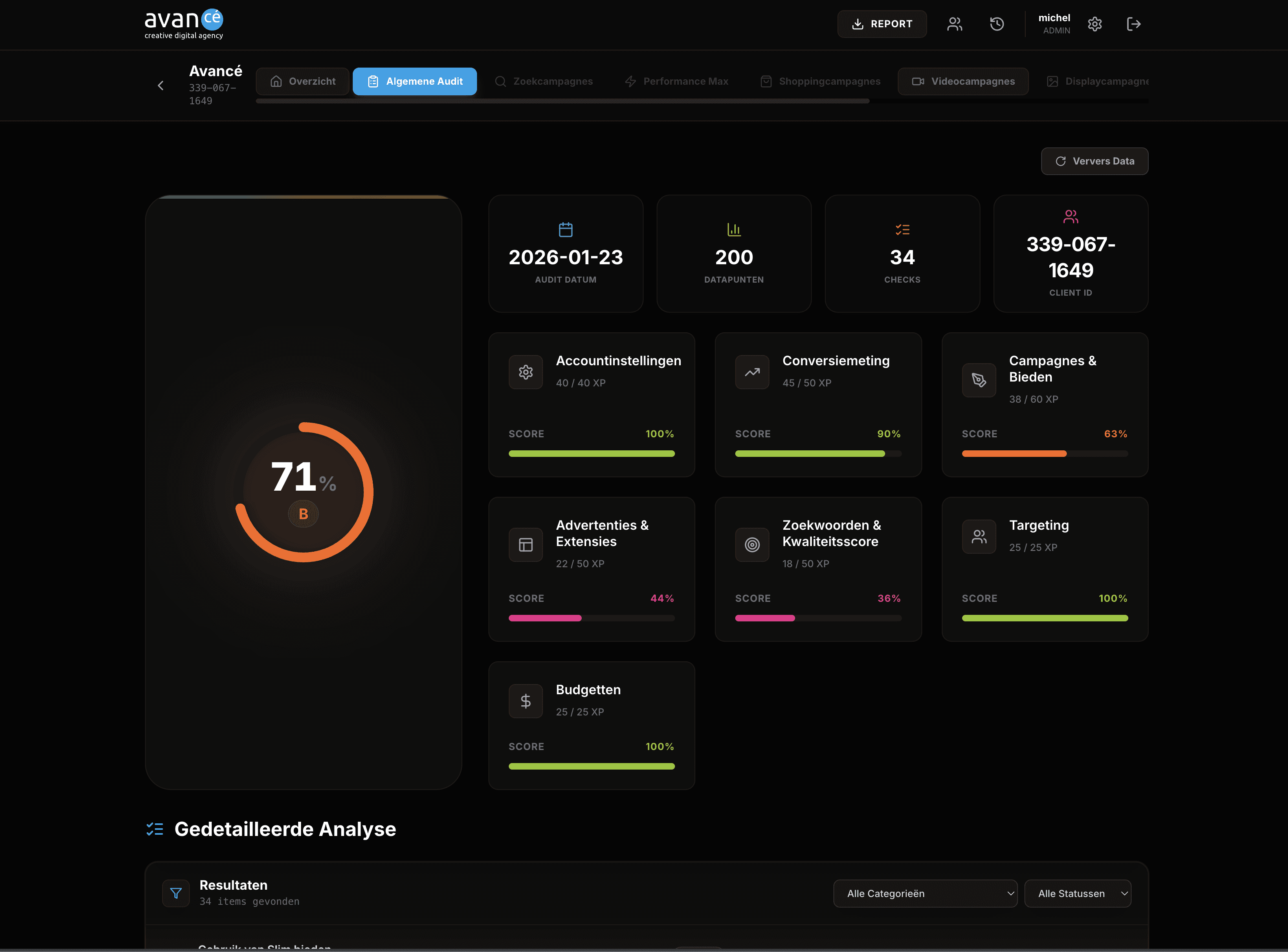Click the users icon in header
Screen dimensions: 1288x952
click(x=954, y=24)
